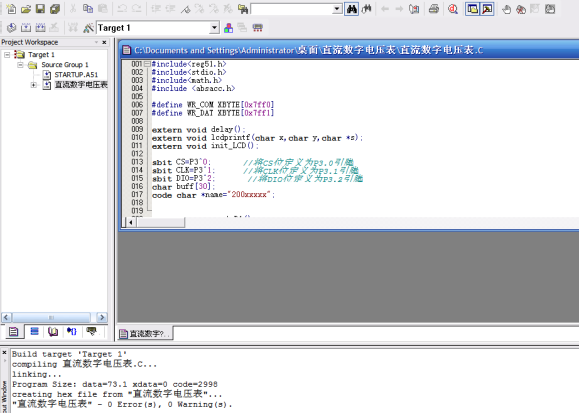This screenshot has width=579, height=414.
Task: Open the Target 1 selection dropdown
Action: [214, 28]
